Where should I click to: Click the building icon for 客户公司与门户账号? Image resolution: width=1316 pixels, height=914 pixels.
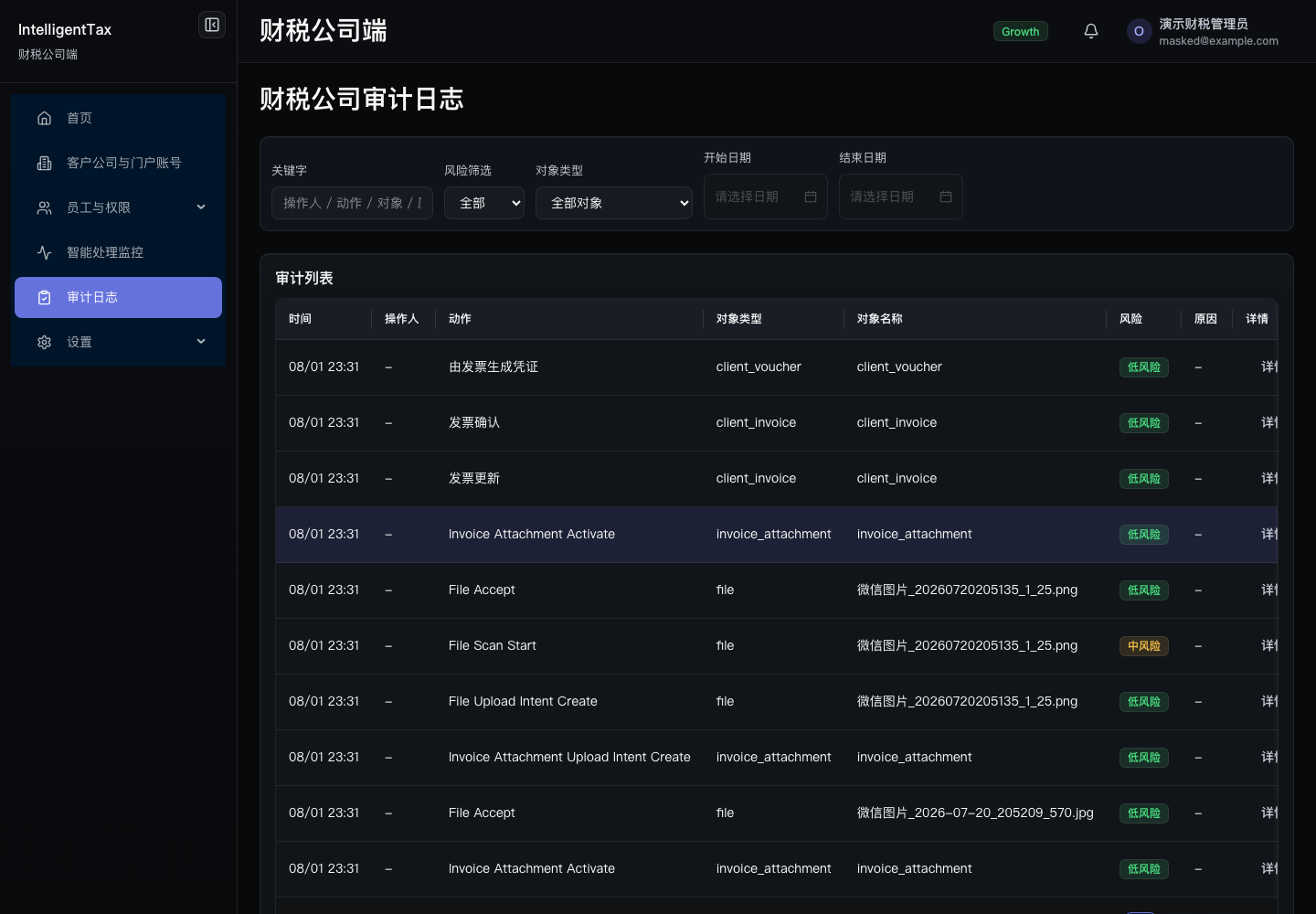pos(44,163)
